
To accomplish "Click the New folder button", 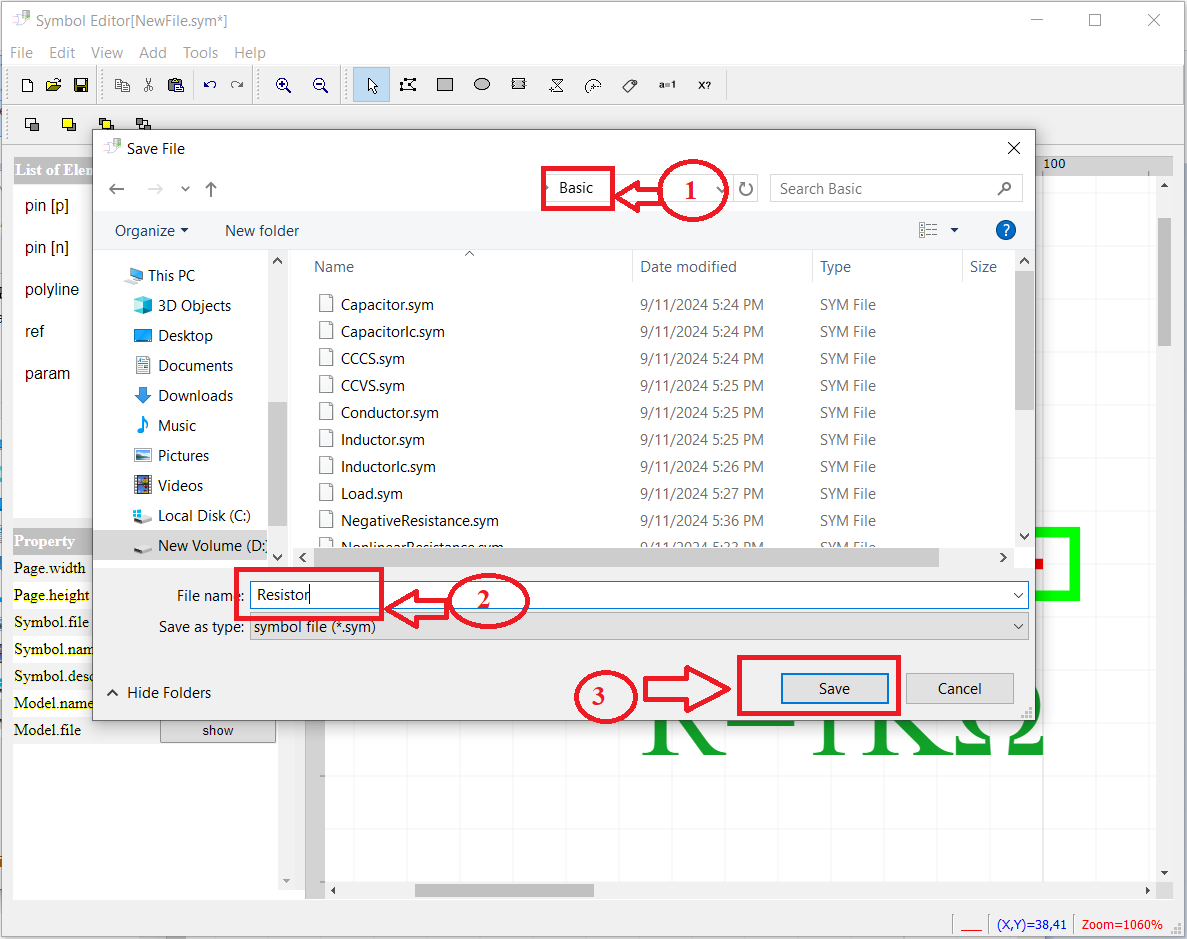I will pyautogui.click(x=262, y=231).
